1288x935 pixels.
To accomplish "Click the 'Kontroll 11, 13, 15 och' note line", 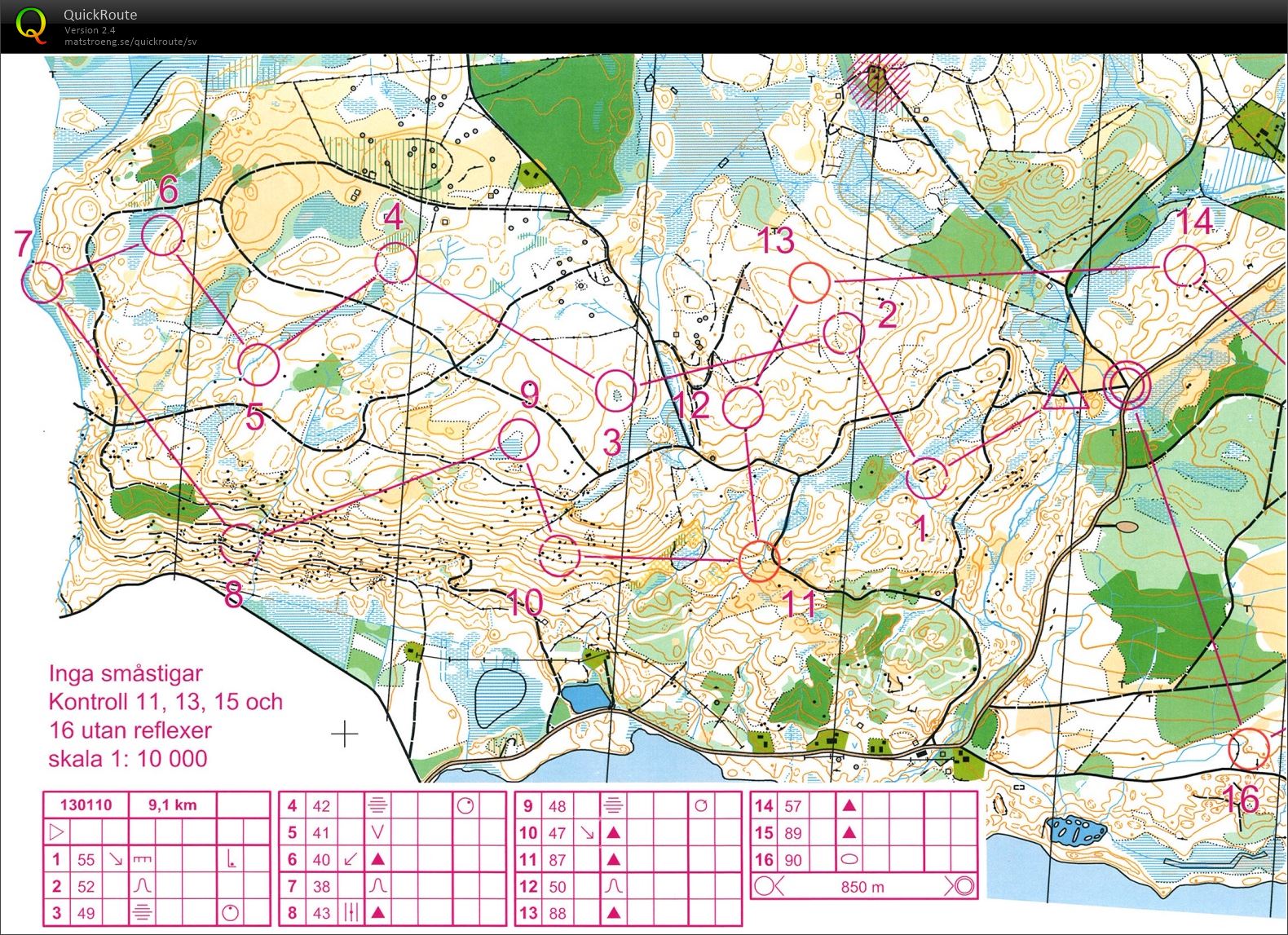I will pyautogui.click(x=165, y=702).
